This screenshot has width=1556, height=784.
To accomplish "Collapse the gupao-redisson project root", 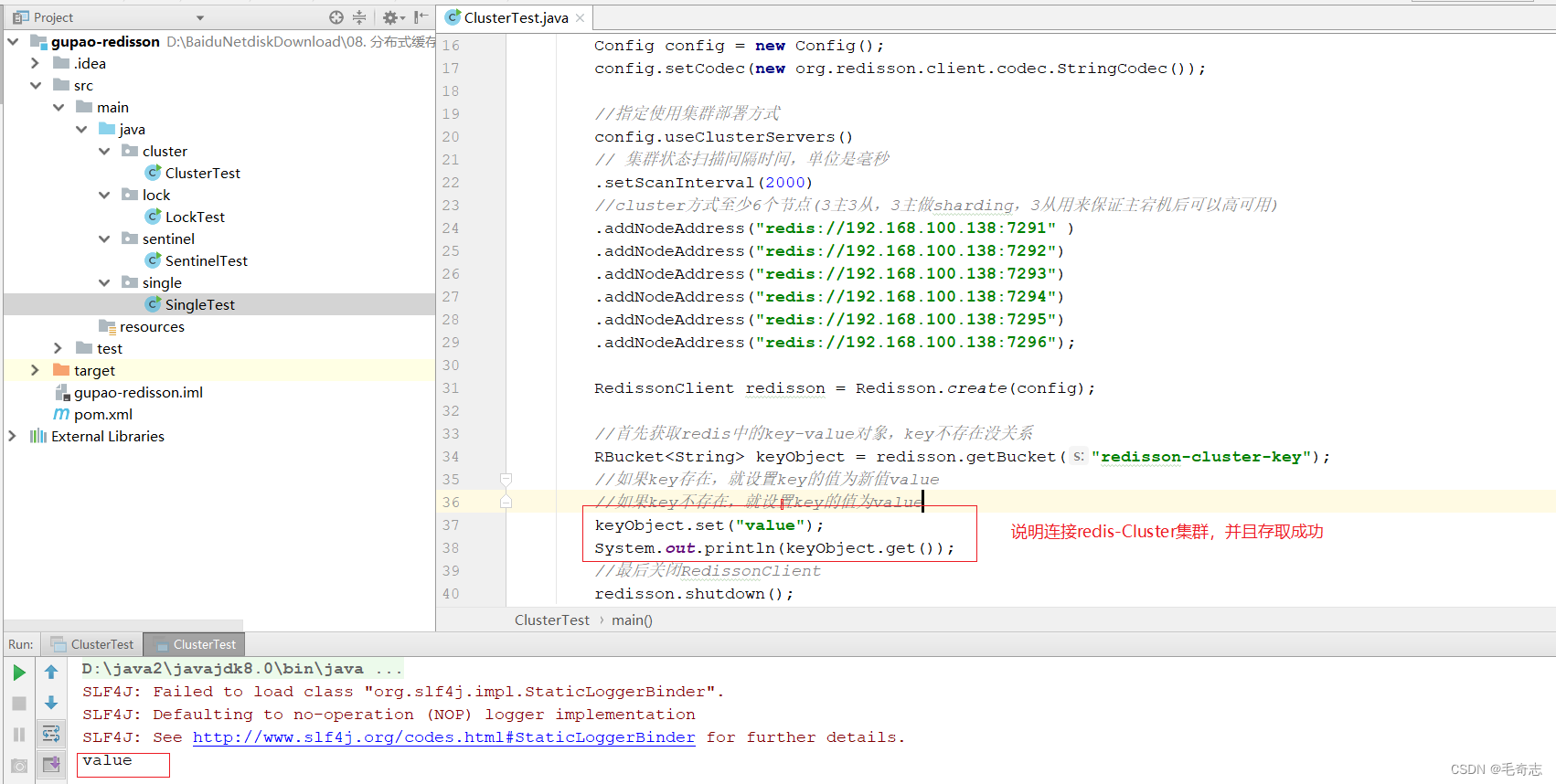I will coord(13,41).
